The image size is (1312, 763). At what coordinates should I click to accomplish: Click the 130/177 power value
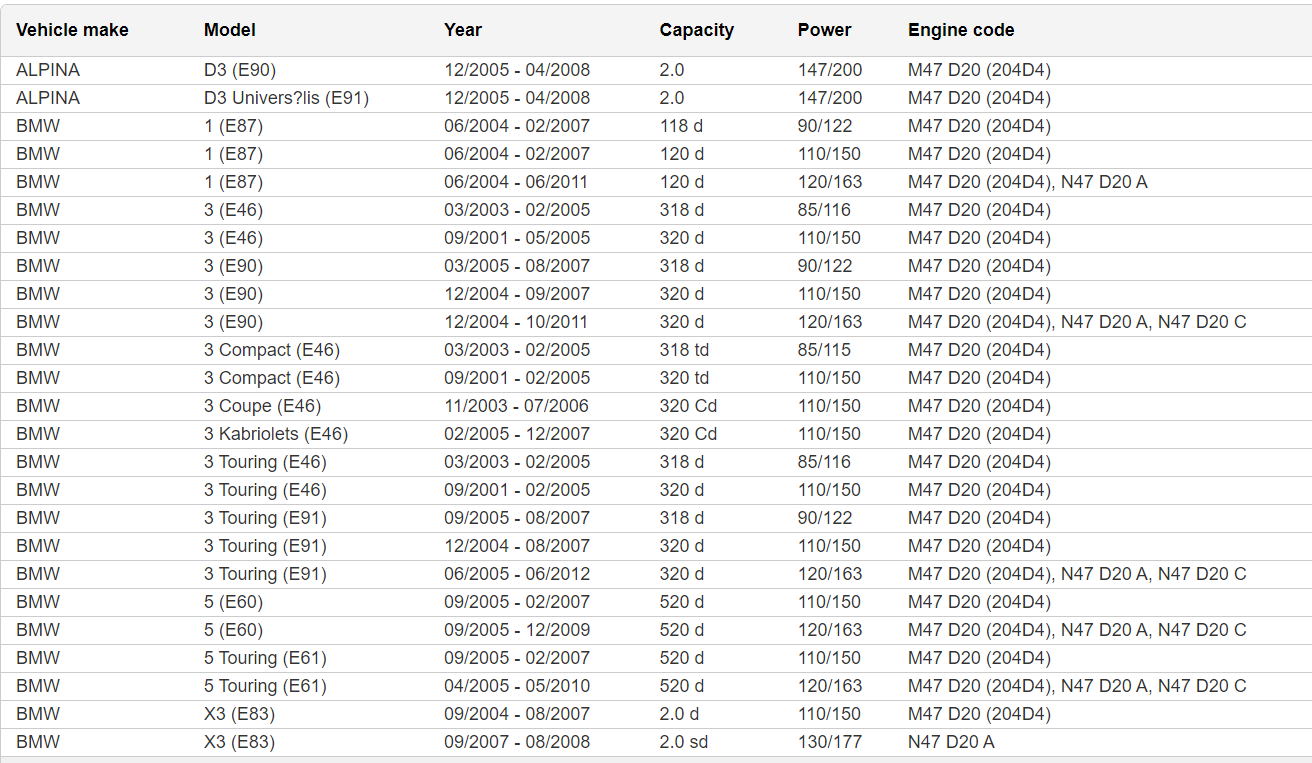(829, 742)
